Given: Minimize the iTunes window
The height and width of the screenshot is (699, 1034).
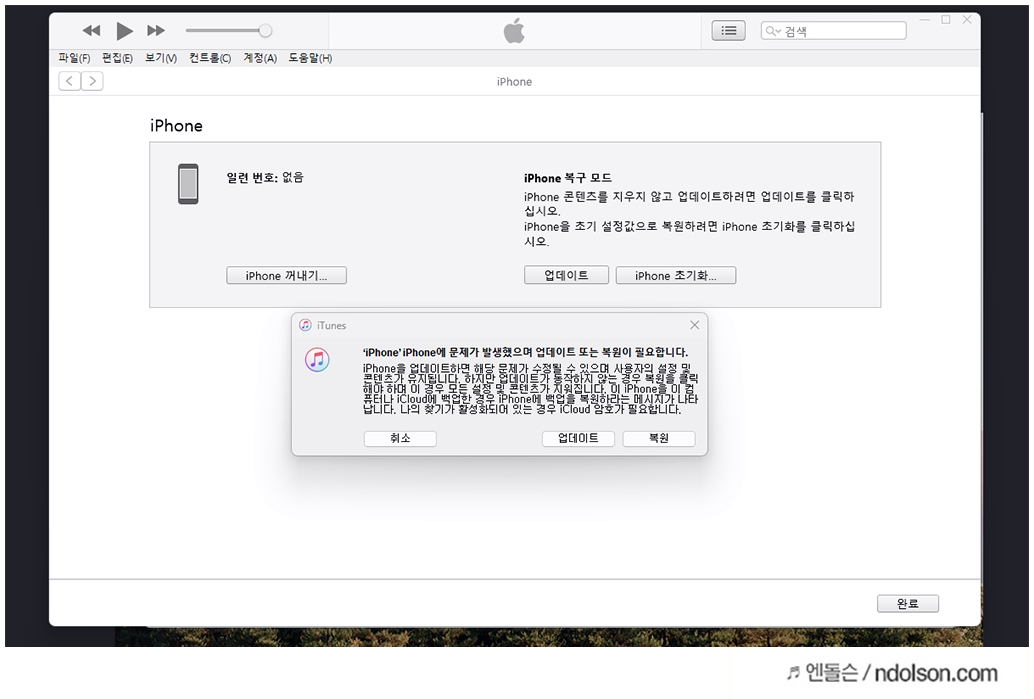Looking at the screenshot, I should [925, 20].
